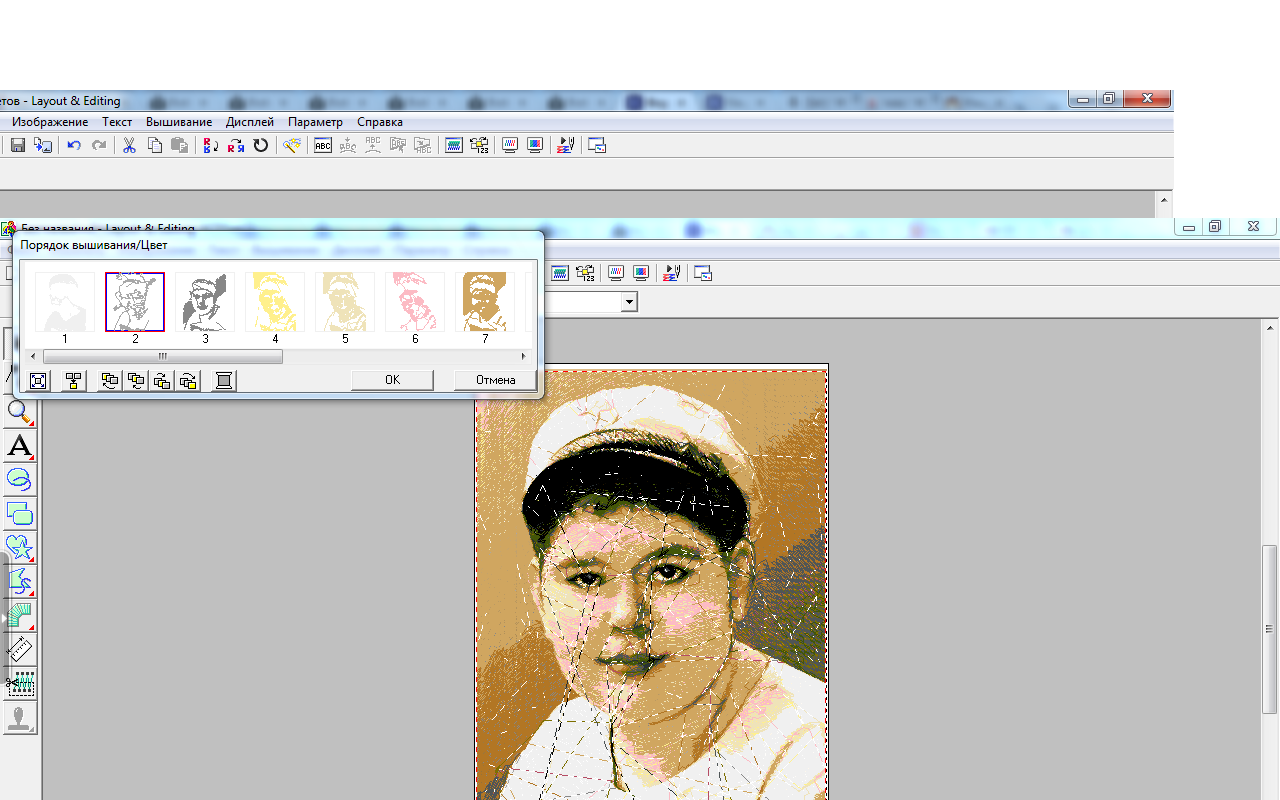This screenshot has height=800, width=1280.
Task: Click the up arrow of the design area vertical scrollbar
Action: coord(1270,328)
